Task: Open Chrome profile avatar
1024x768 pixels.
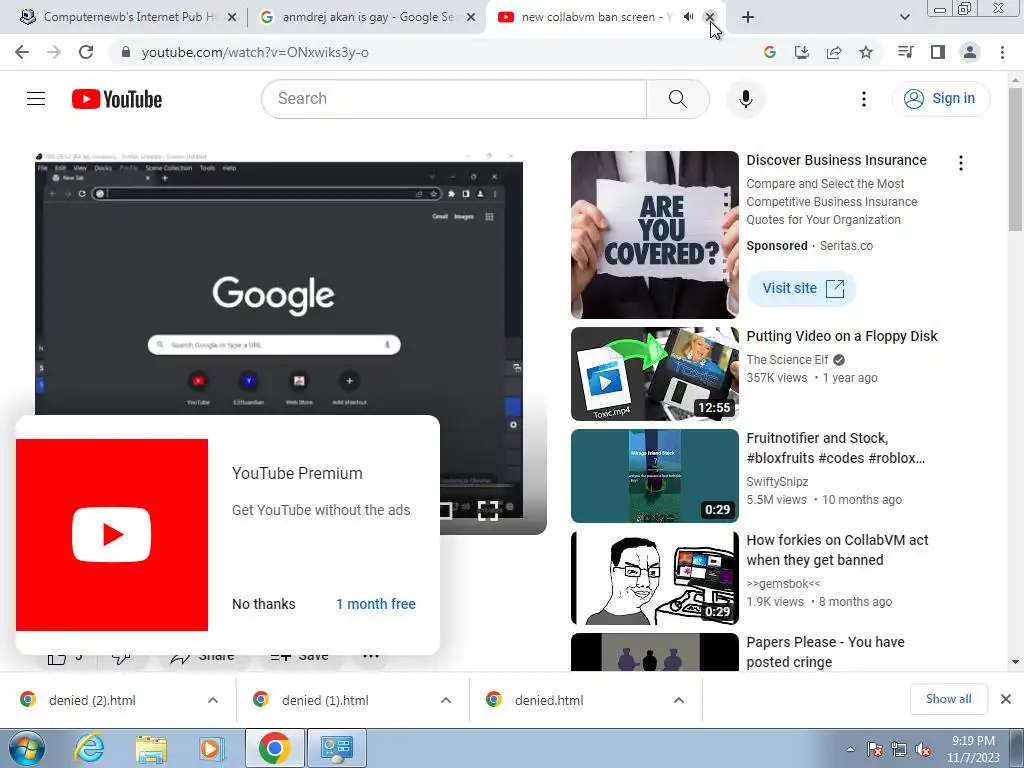Action: 970,52
